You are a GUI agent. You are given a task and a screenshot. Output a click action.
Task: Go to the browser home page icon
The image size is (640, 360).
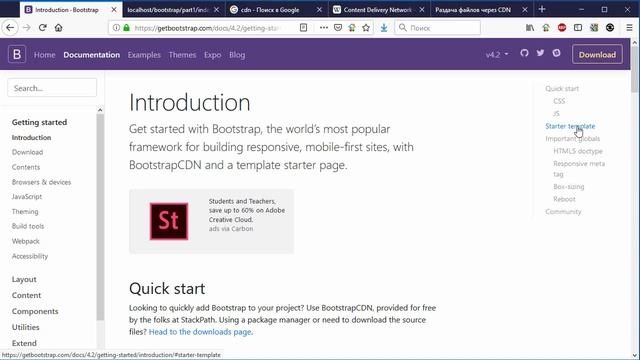(x=58, y=28)
